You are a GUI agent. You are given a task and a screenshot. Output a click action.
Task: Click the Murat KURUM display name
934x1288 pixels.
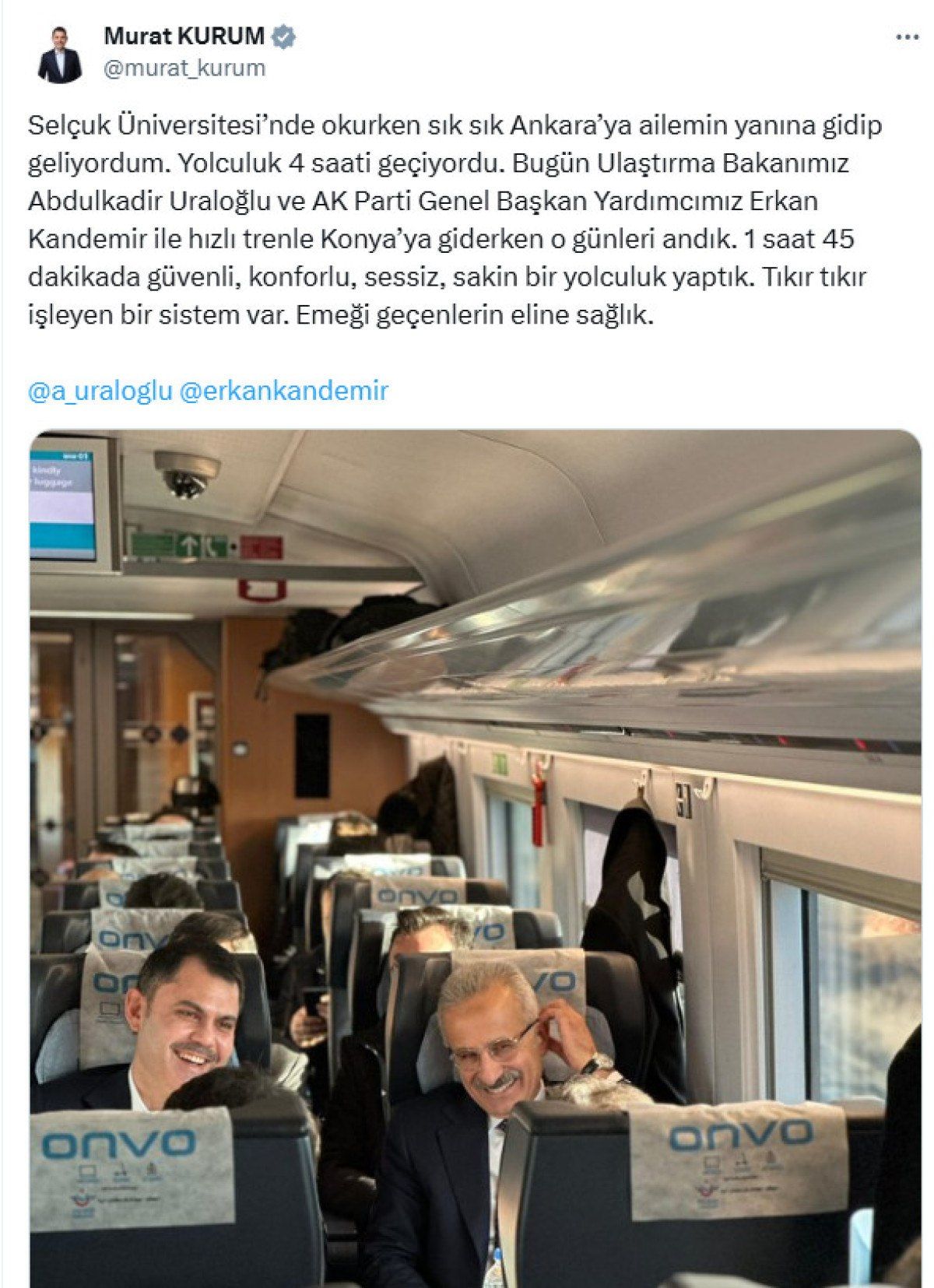(185, 36)
